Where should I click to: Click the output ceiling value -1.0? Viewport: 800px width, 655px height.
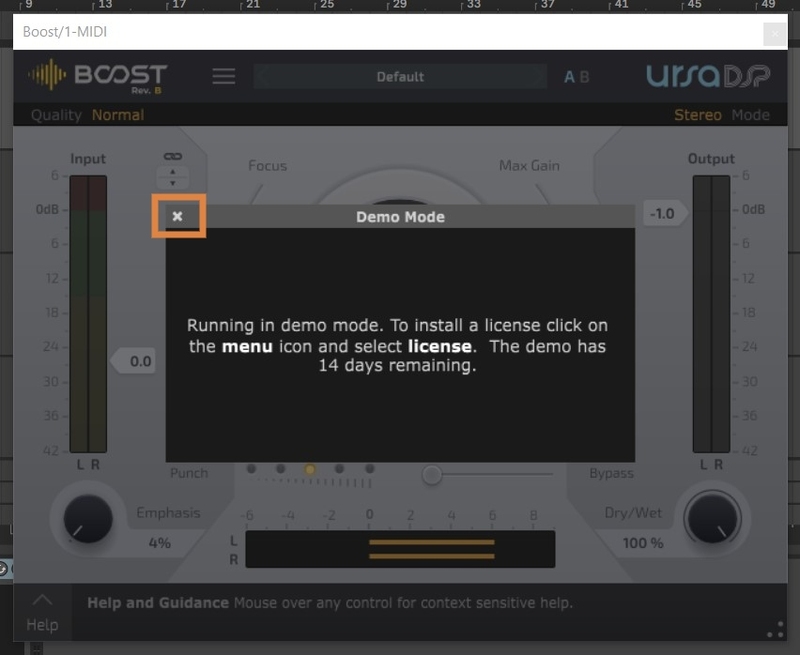[x=665, y=213]
